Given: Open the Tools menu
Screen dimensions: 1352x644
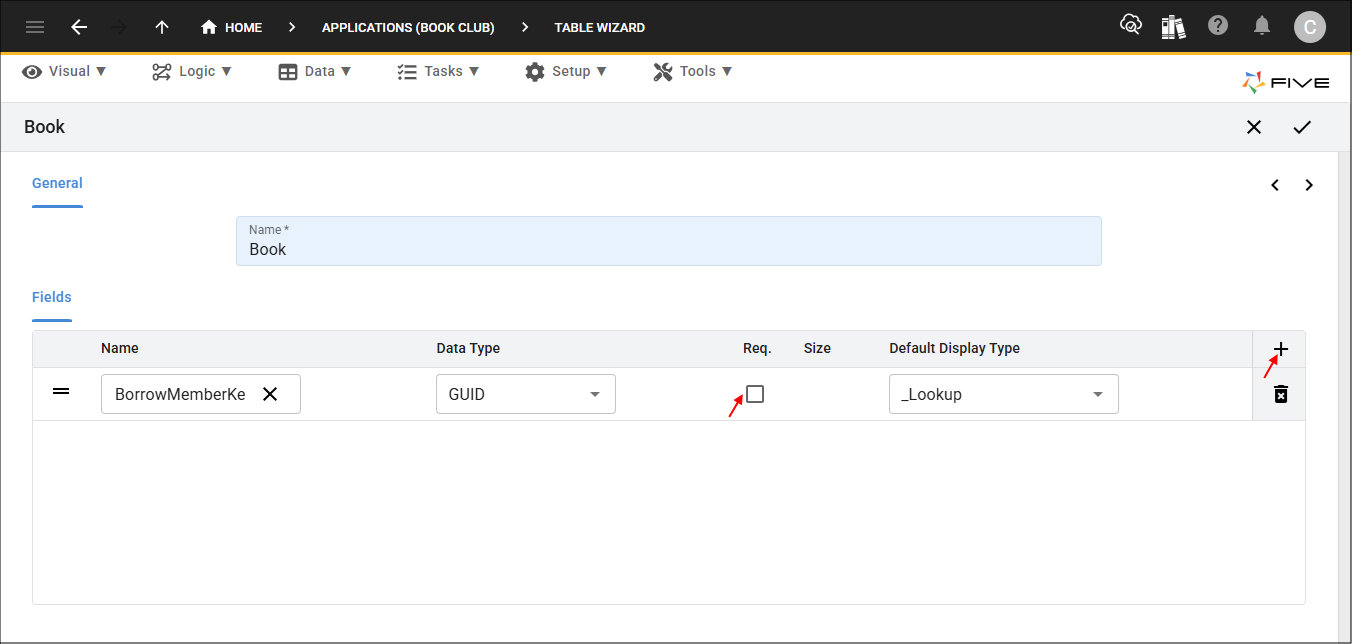Looking at the screenshot, I should pos(693,71).
